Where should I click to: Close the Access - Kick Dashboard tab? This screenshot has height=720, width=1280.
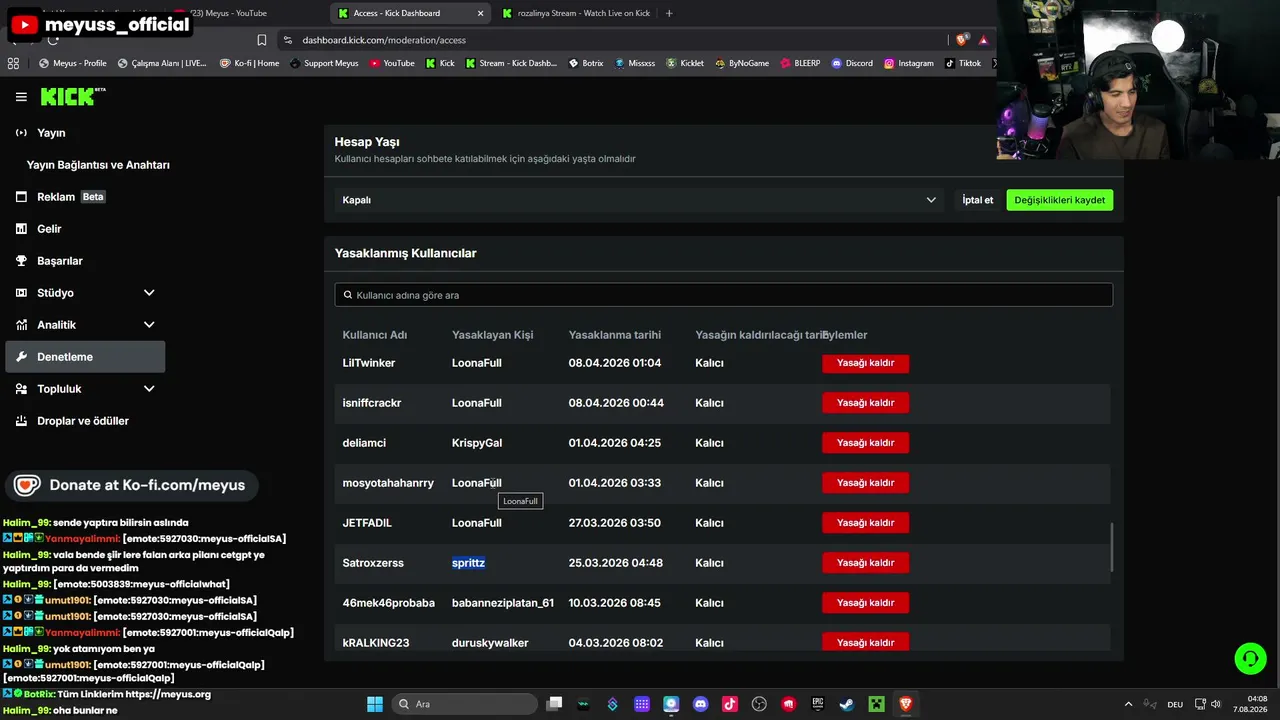480,13
